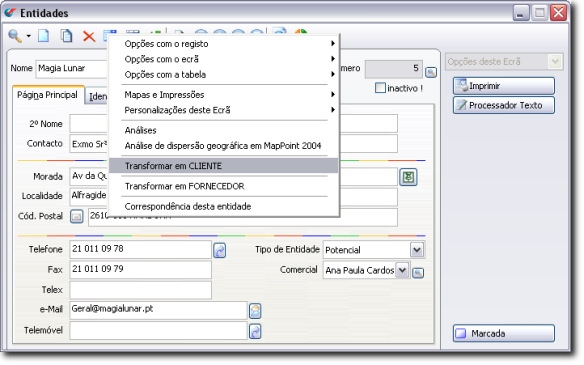Switch to Página Principal tab
The width and height of the screenshot is (584, 365).
coord(48,95)
